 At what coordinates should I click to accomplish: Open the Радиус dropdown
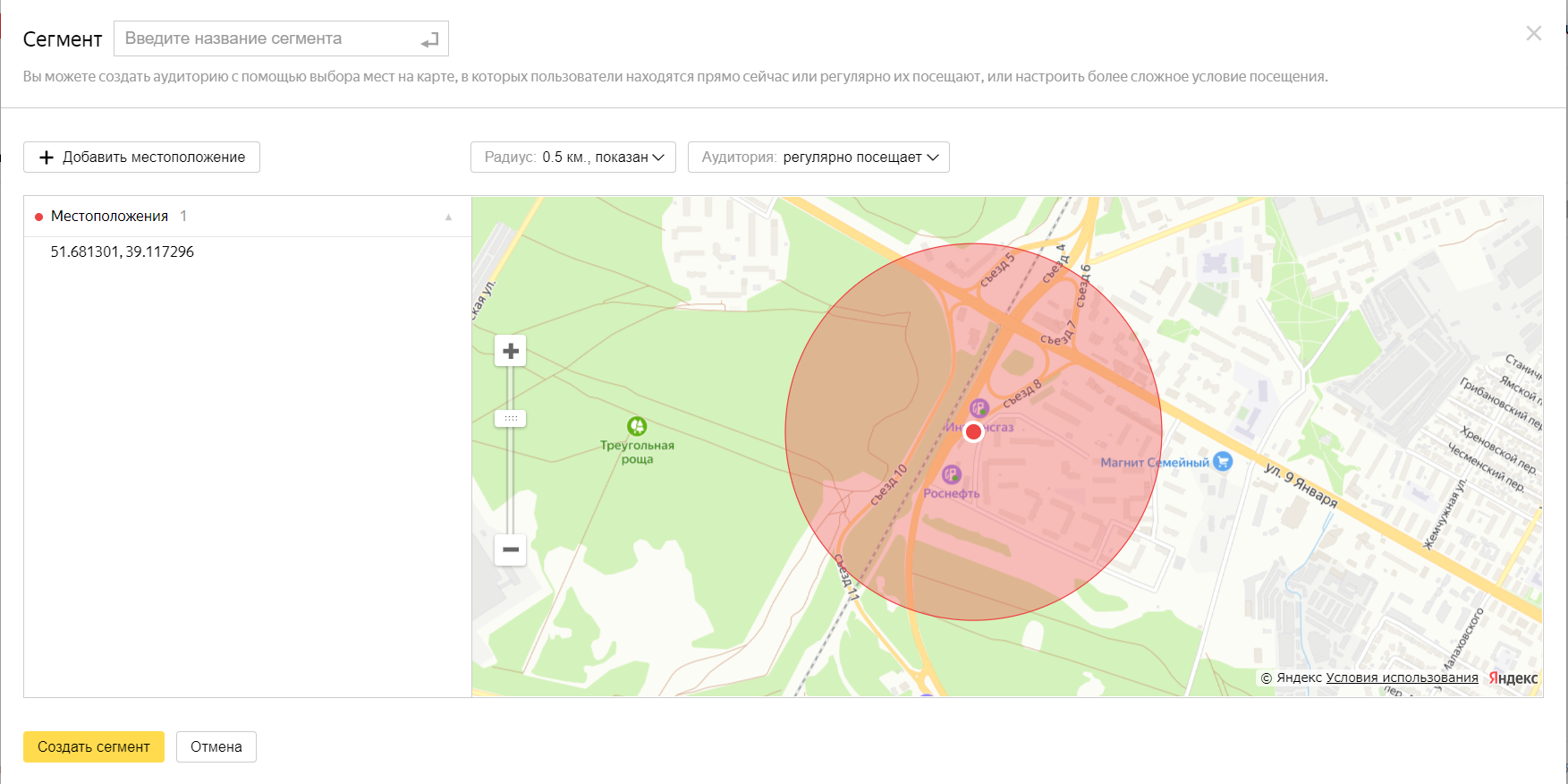click(573, 158)
